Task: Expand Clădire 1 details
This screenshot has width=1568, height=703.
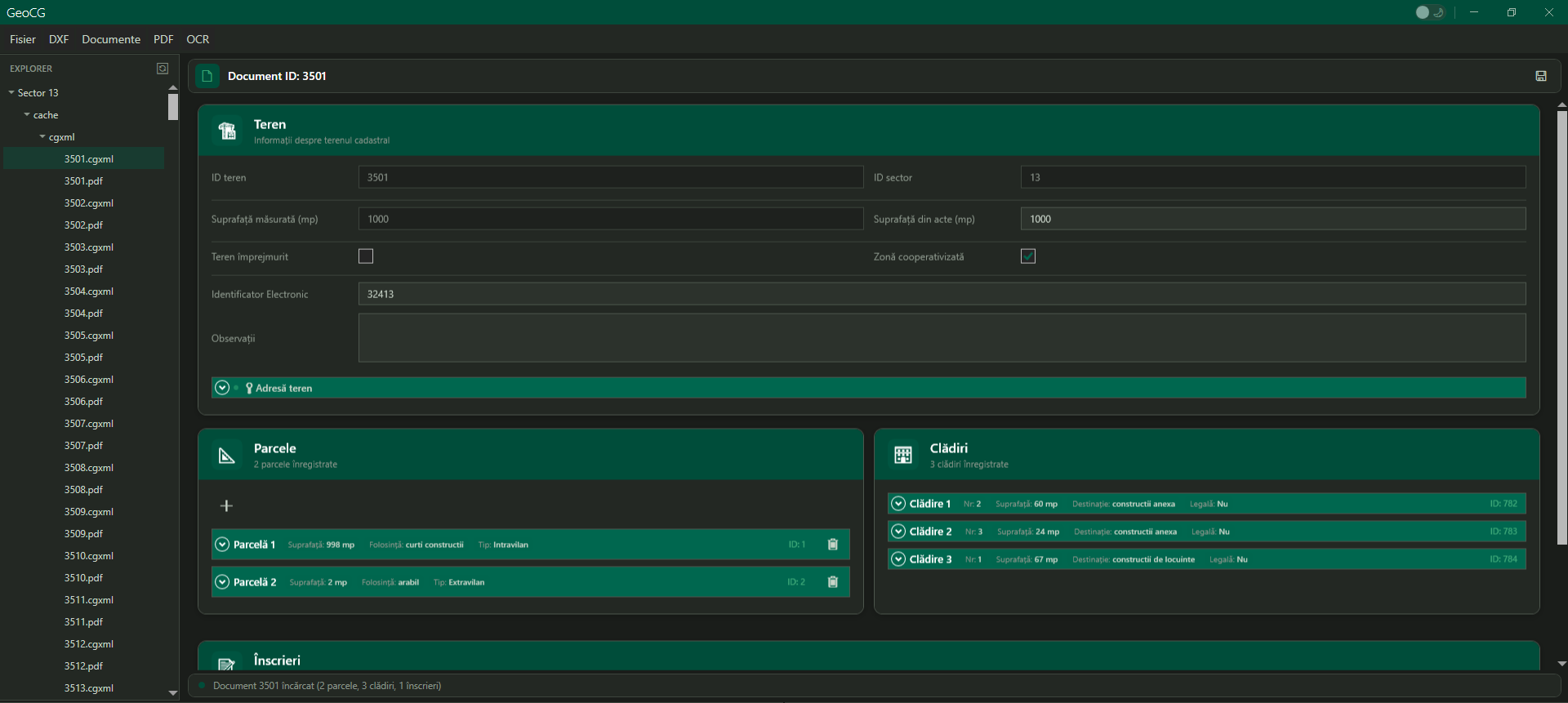Action: 898,504
